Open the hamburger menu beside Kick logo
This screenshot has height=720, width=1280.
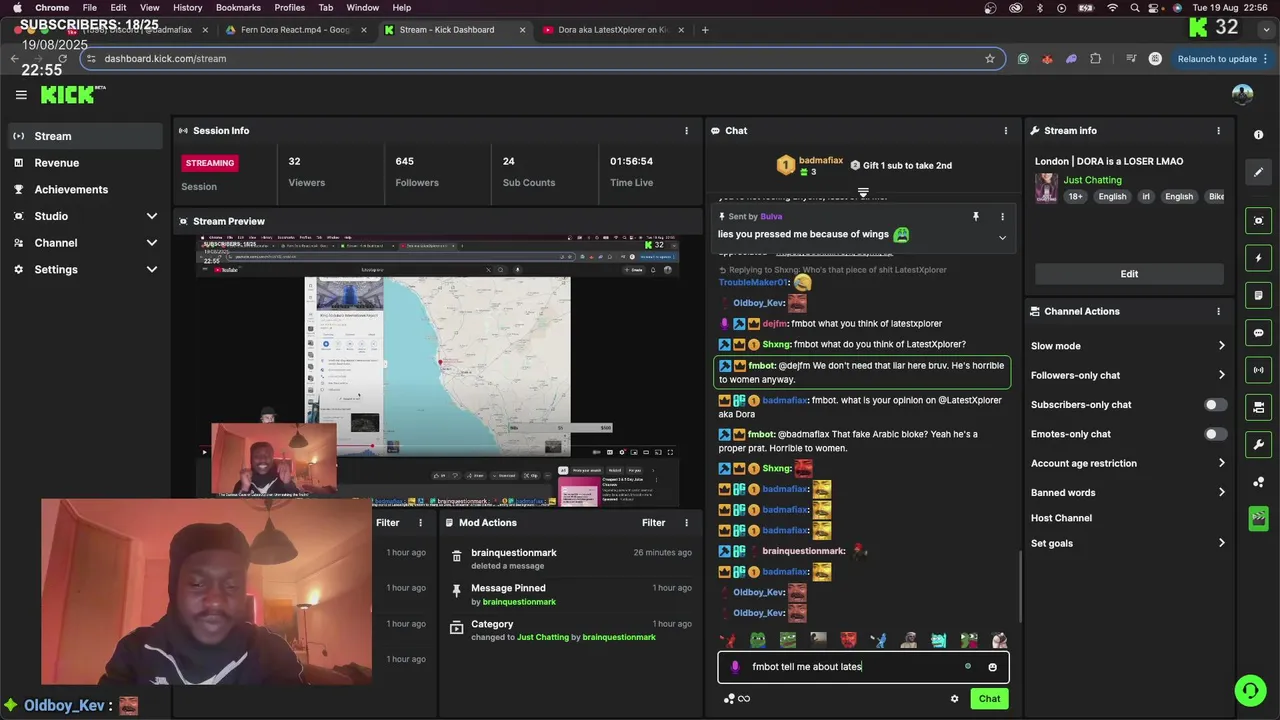[21, 95]
